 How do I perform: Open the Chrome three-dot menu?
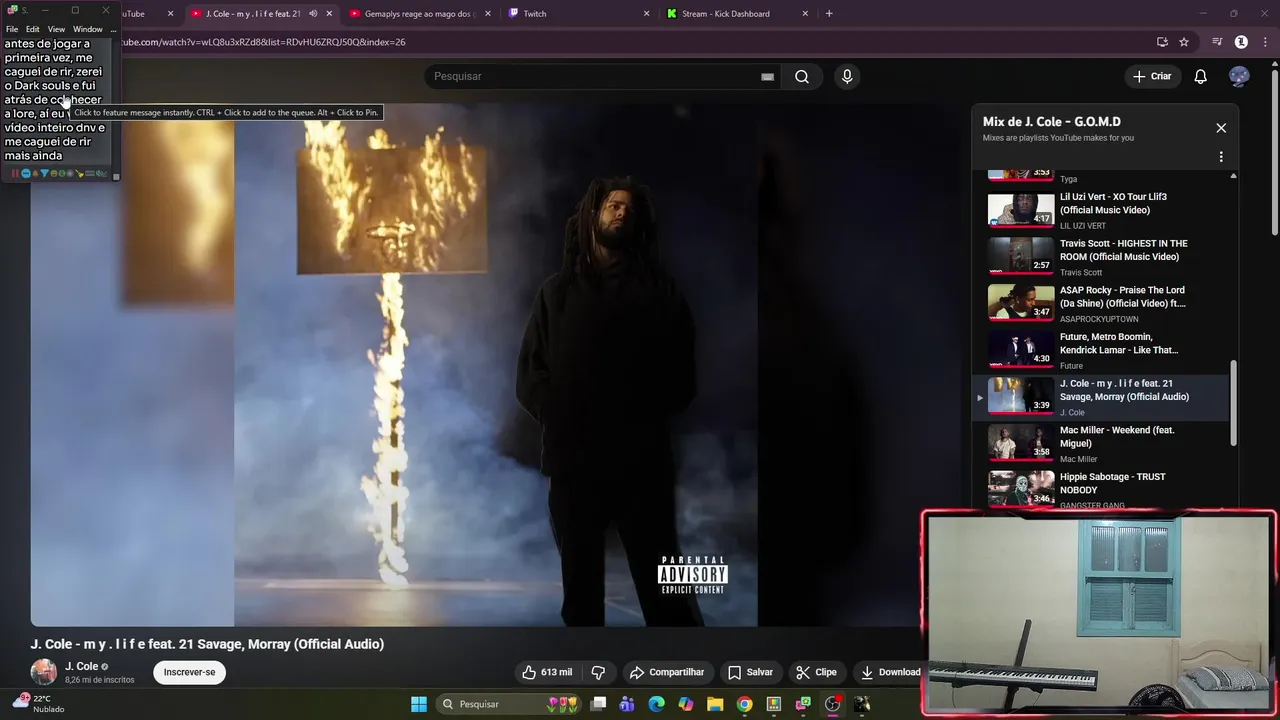pos(1265,42)
